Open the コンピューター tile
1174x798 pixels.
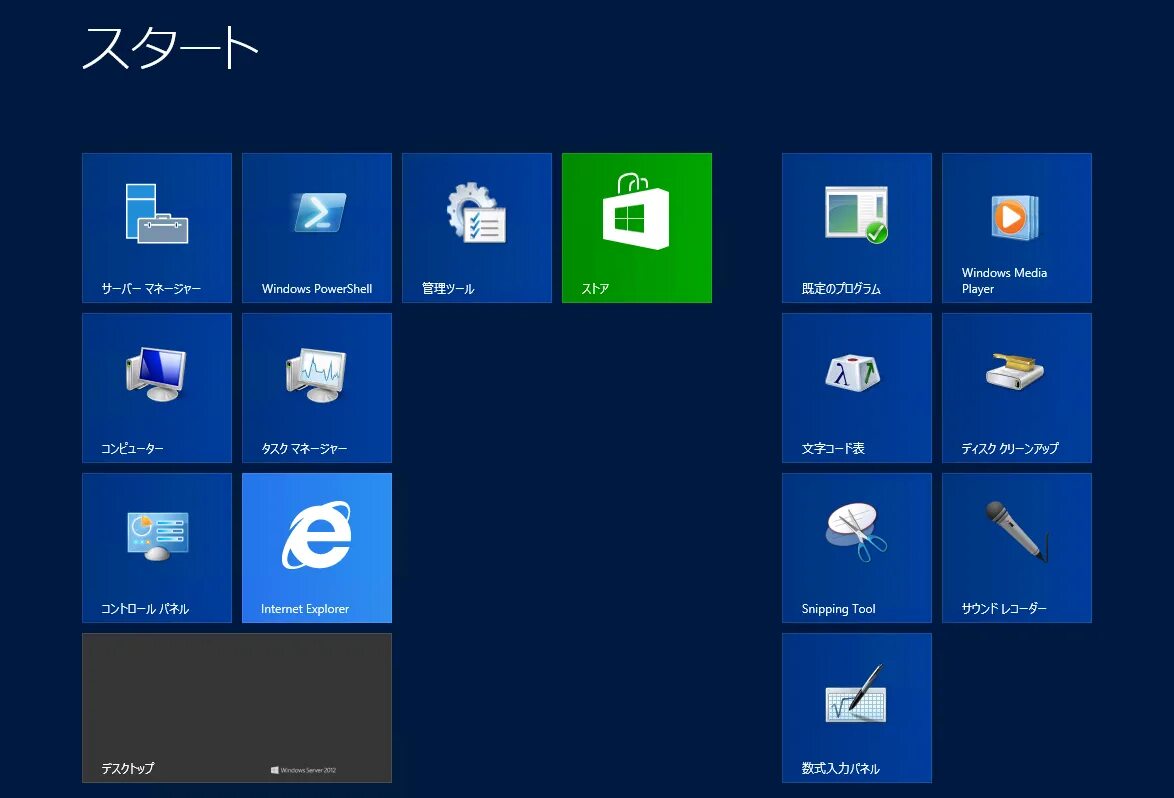coord(156,388)
